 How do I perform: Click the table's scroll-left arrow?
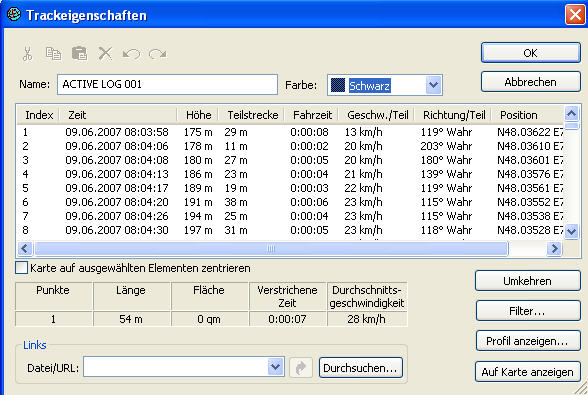tap(25, 248)
